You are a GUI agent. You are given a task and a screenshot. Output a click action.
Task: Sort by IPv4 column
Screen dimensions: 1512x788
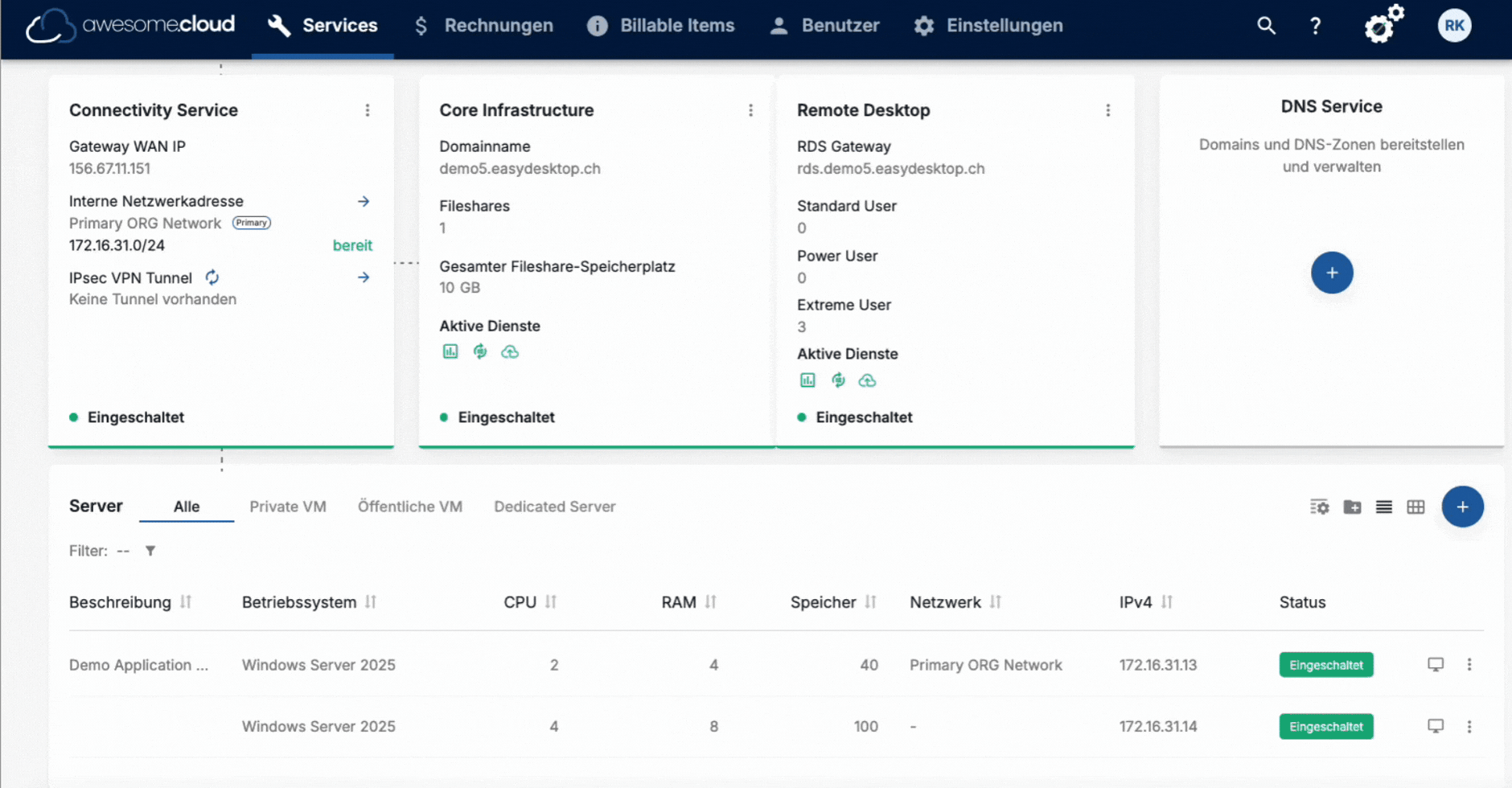tap(1167, 601)
